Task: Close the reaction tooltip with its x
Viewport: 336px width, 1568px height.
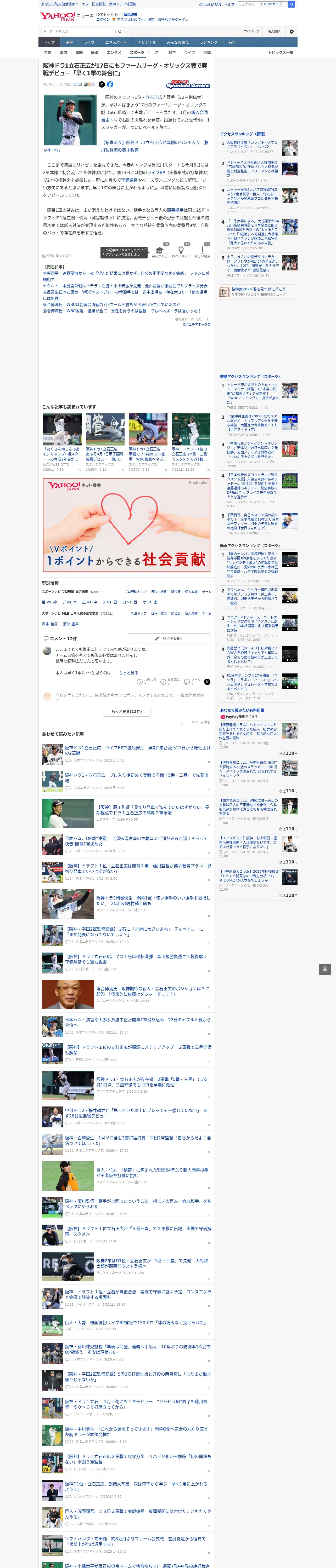Action: (145, 250)
